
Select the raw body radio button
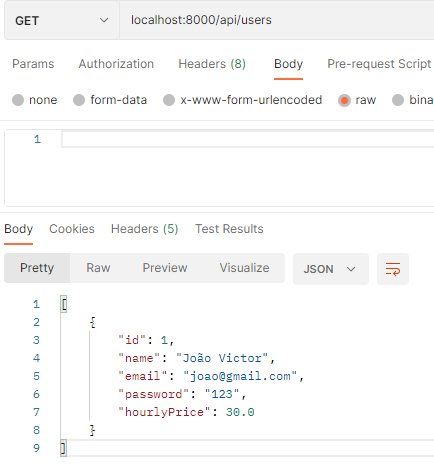pyautogui.click(x=344, y=100)
